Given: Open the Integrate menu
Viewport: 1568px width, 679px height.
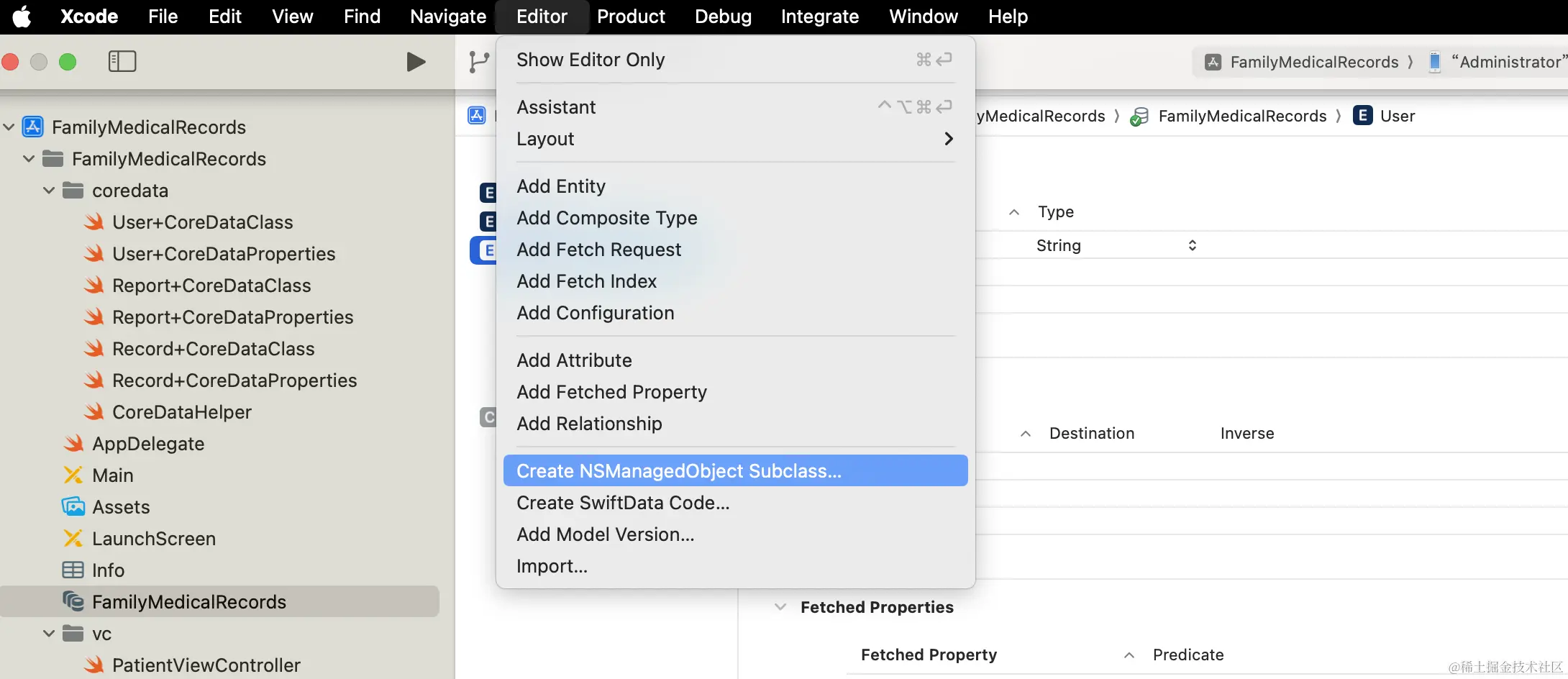Looking at the screenshot, I should (820, 17).
